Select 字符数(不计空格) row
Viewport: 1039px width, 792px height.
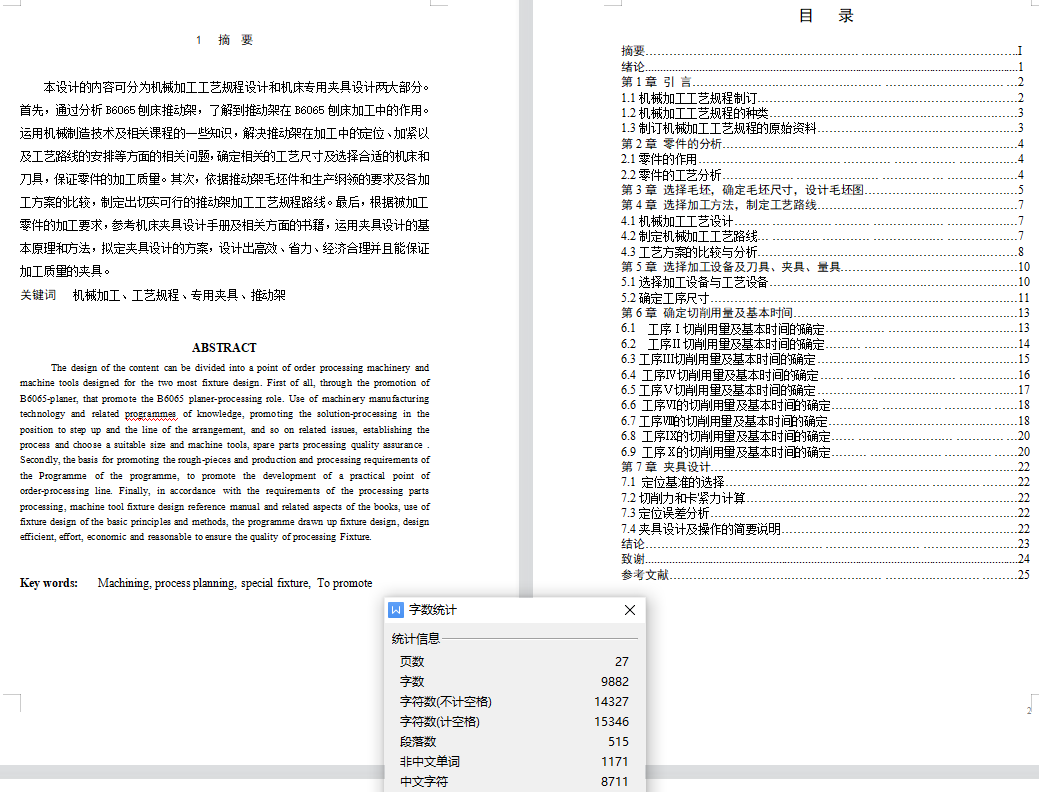(x=514, y=701)
